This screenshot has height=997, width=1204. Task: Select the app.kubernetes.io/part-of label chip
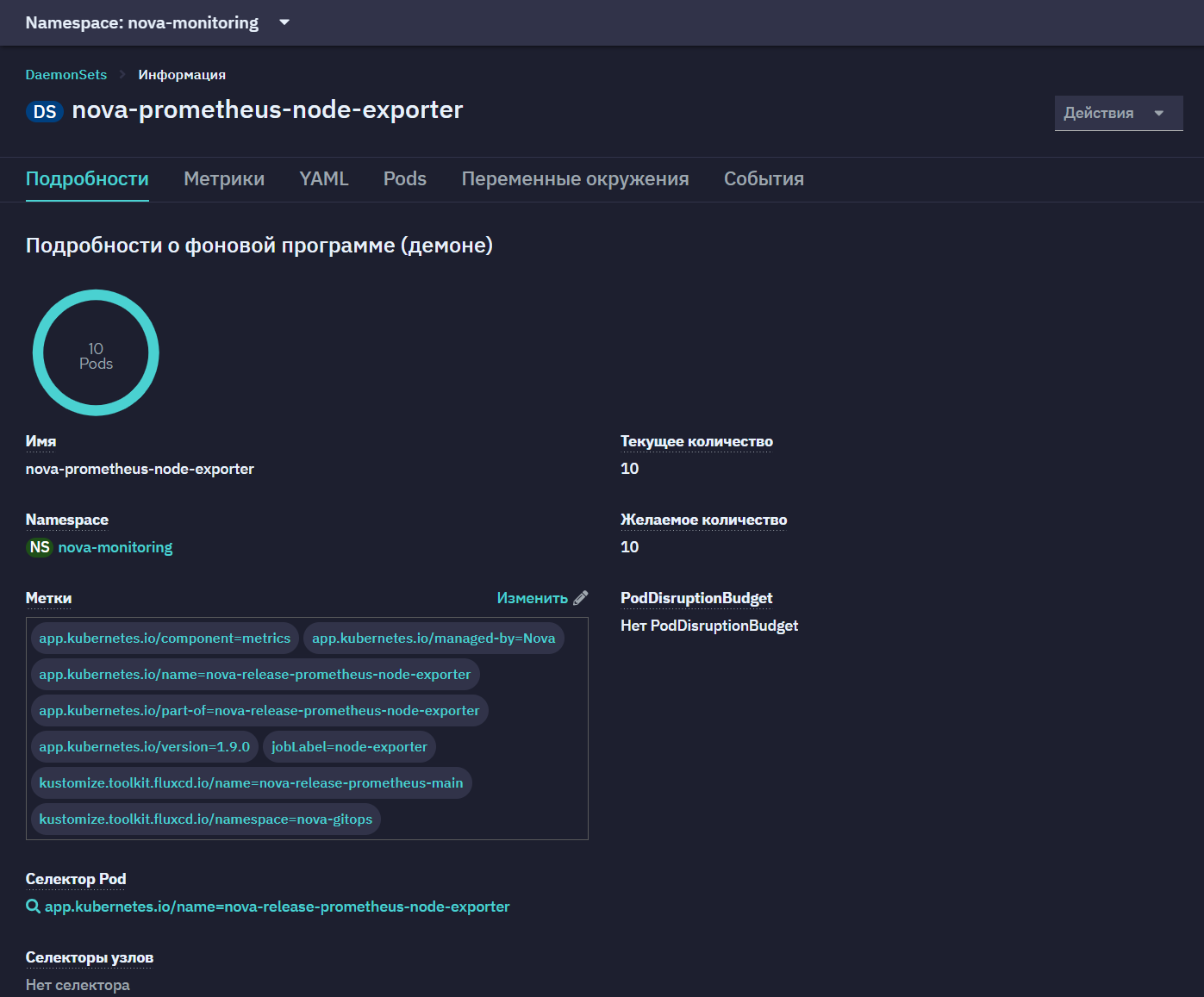(259, 711)
